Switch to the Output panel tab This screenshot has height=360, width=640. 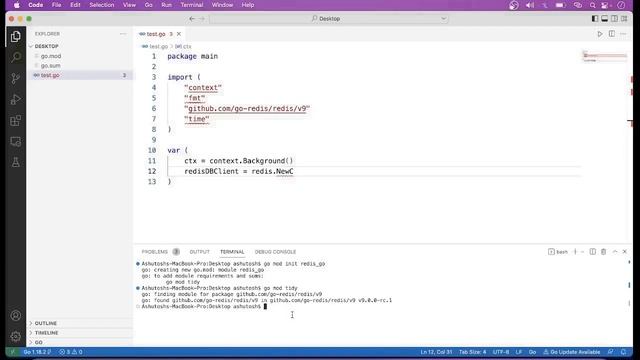click(x=199, y=252)
